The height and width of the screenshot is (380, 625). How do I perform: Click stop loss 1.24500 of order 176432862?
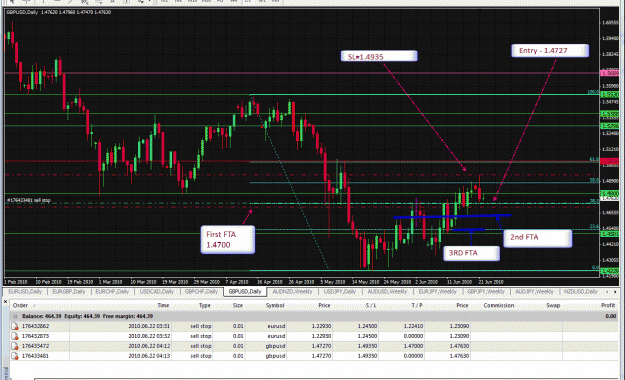click(x=367, y=326)
